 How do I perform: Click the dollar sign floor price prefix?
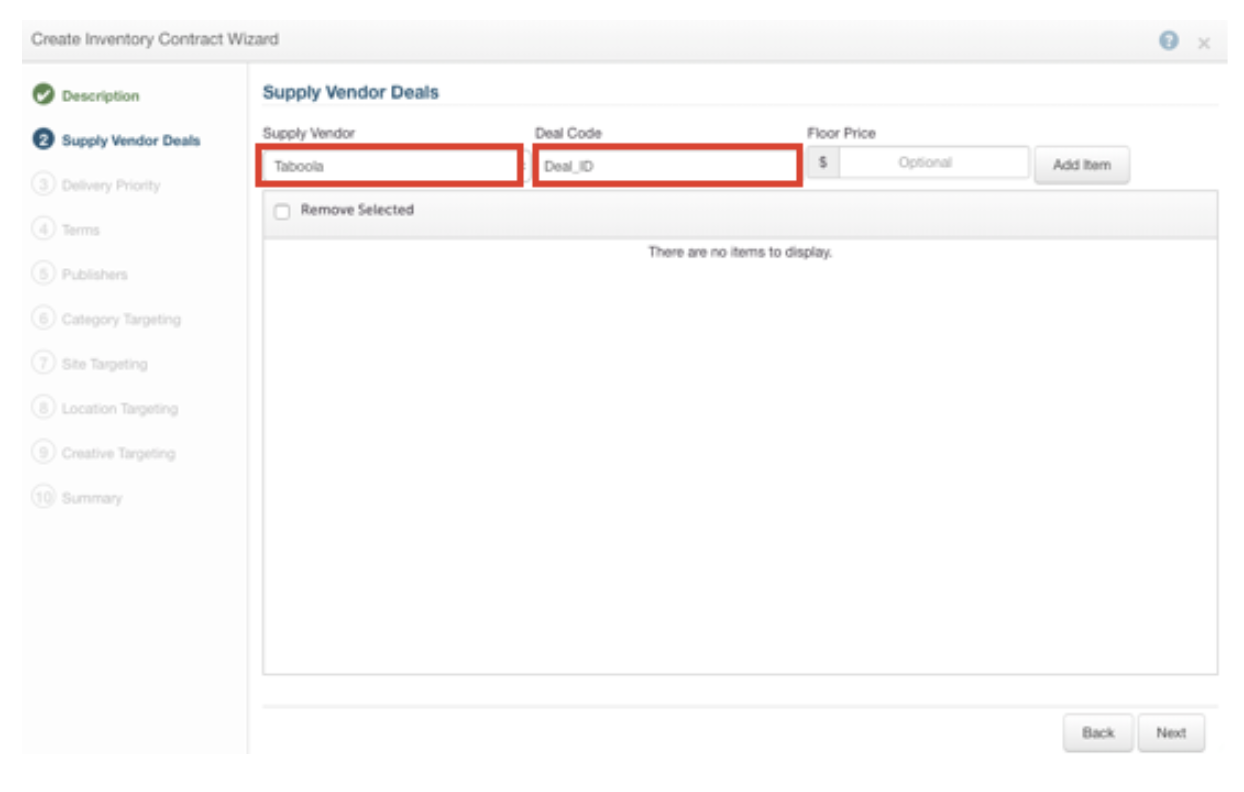pyautogui.click(x=823, y=162)
